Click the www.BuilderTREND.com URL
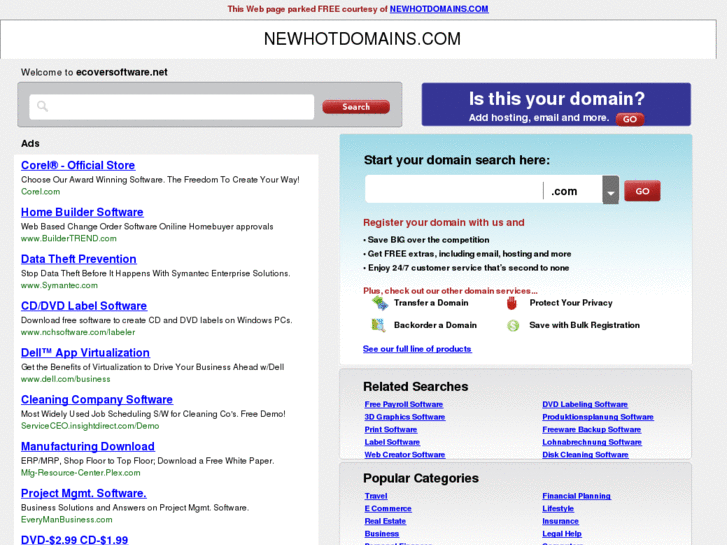This screenshot has width=727, height=545. pyautogui.click(x=69, y=238)
